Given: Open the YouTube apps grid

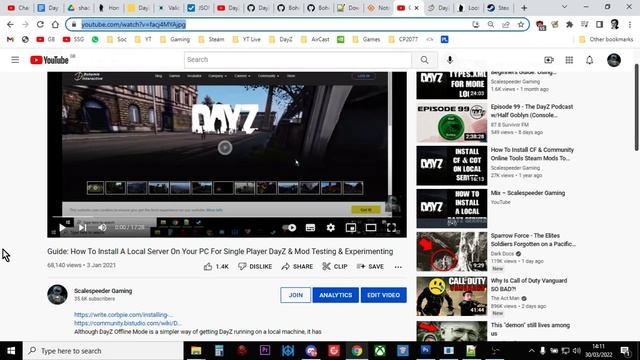Looking at the screenshot, I should pyautogui.click(x=569, y=60).
